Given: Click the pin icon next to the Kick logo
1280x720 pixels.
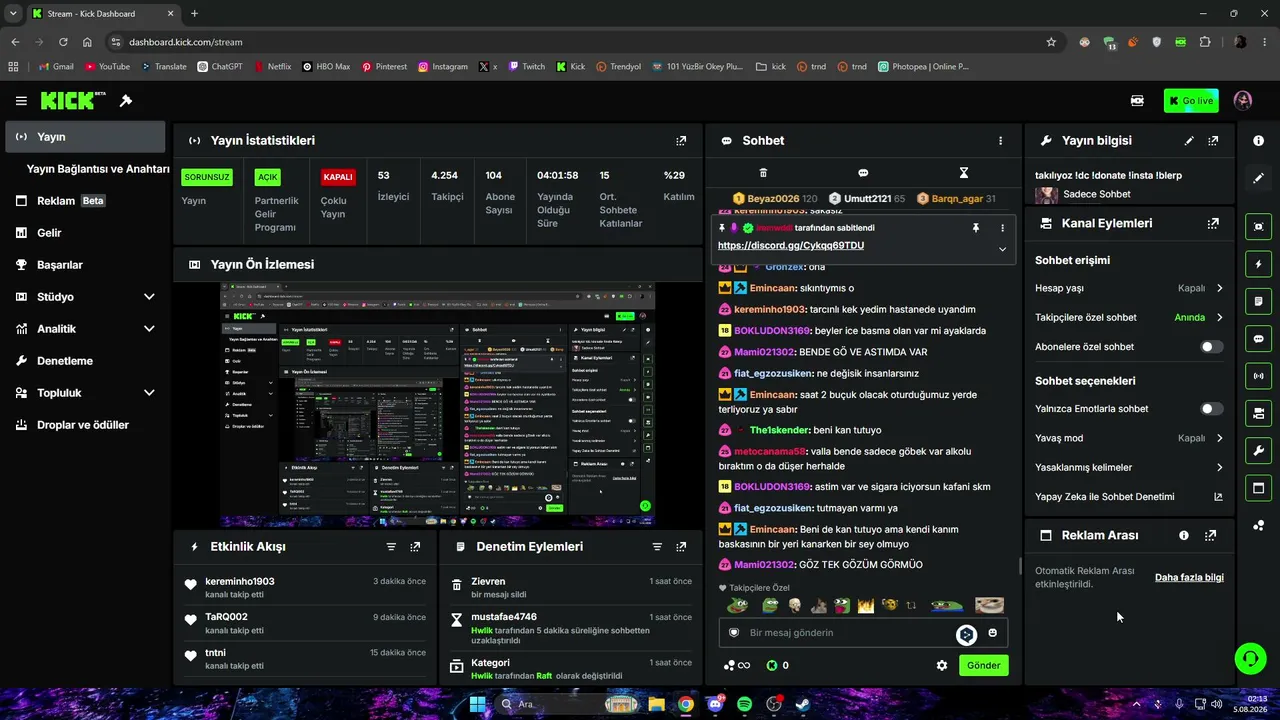Looking at the screenshot, I should (126, 101).
